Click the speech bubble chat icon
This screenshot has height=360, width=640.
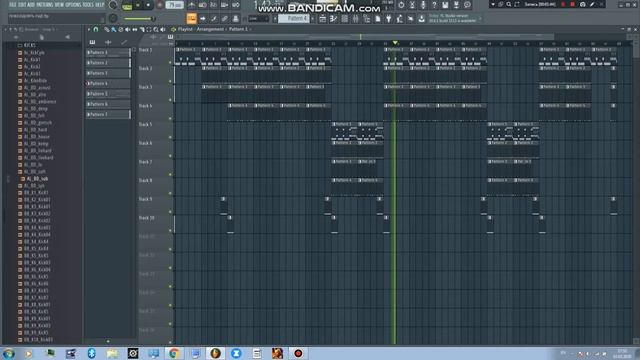click(467, 5)
